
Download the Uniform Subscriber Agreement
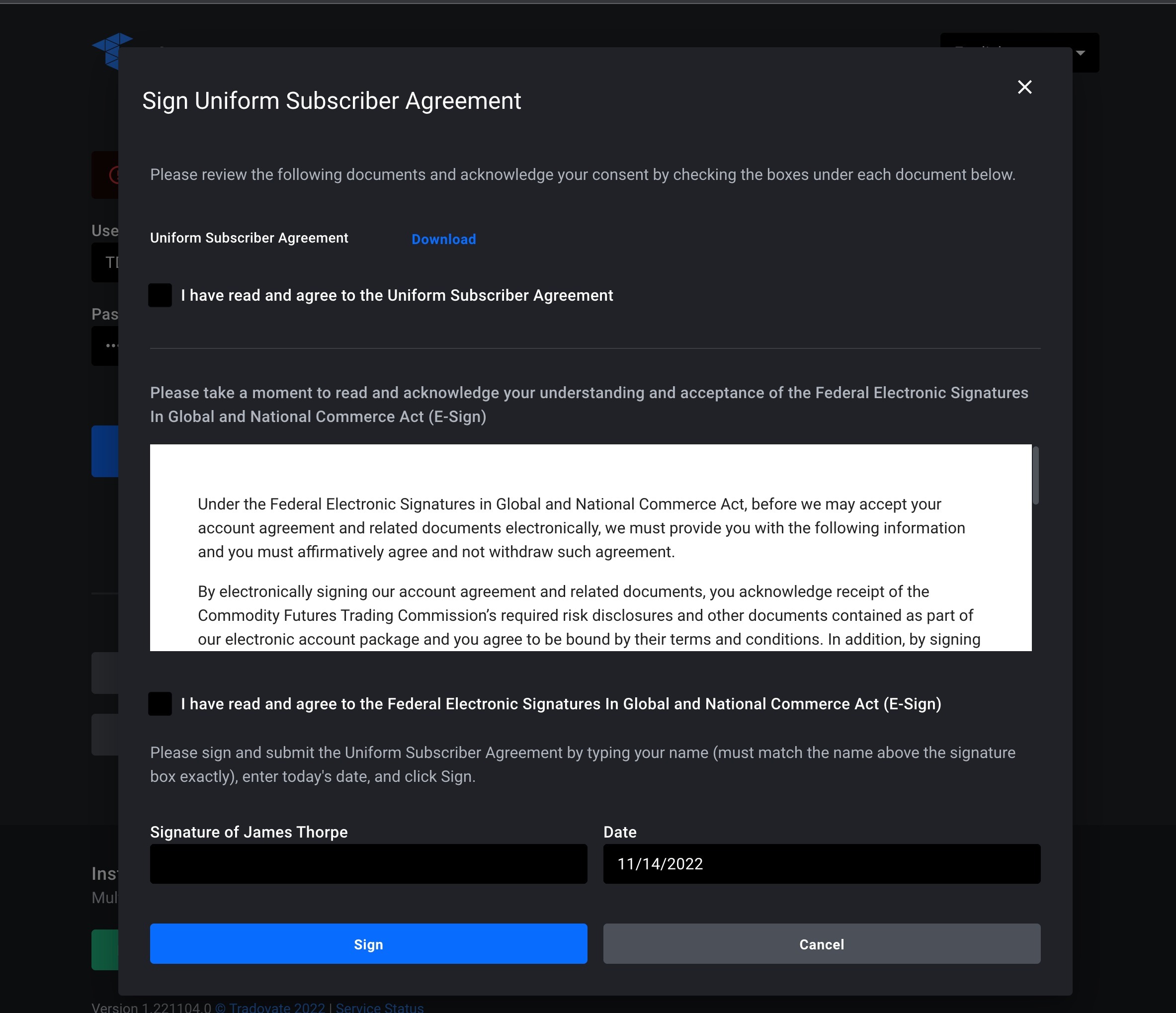click(x=443, y=239)
